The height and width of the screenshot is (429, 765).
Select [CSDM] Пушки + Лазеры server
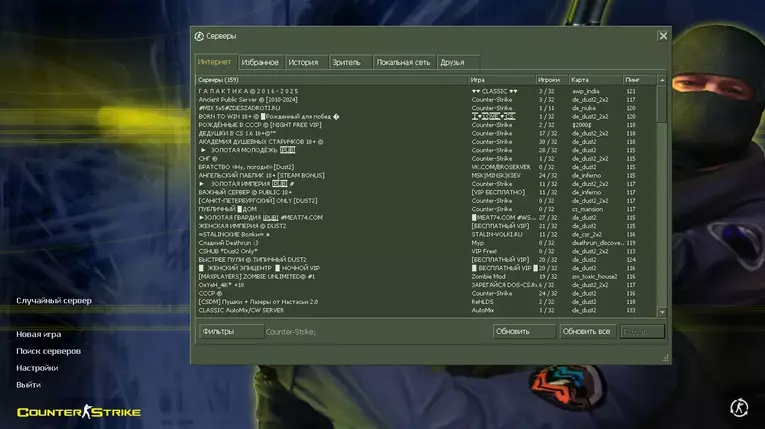(x=426, y=302)
